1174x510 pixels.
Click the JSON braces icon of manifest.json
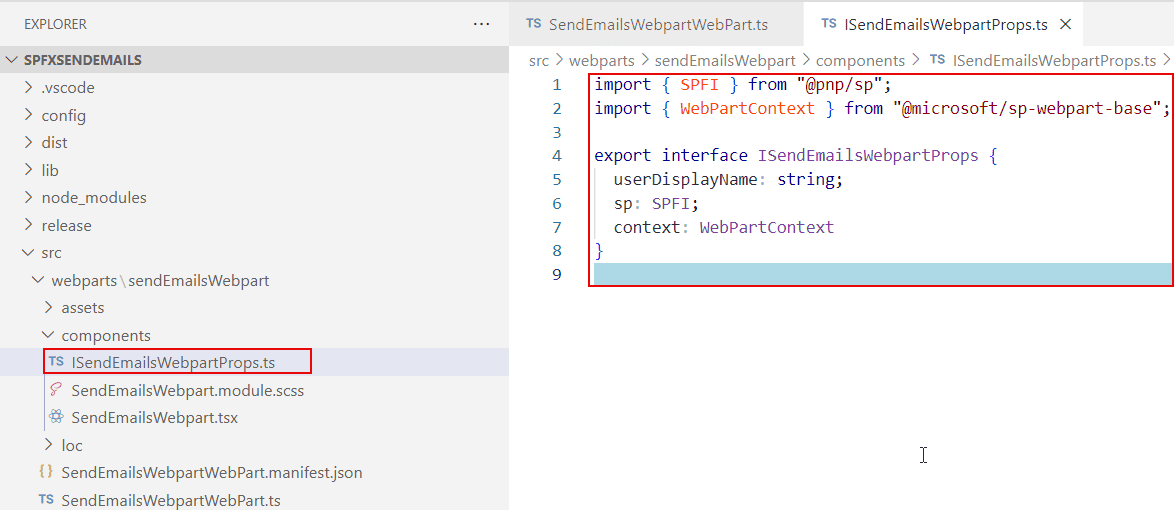tap(46, 473)
